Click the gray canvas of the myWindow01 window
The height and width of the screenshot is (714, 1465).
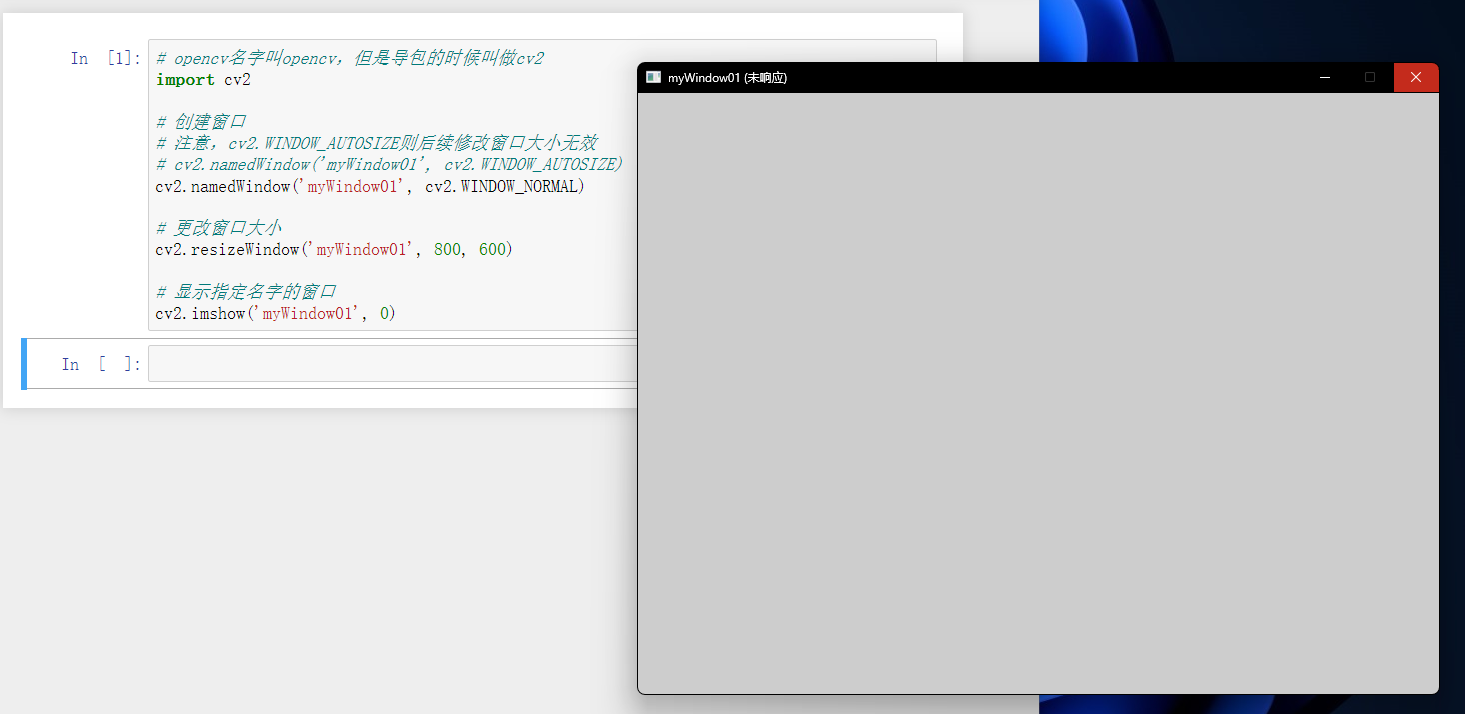point(1038,393)
